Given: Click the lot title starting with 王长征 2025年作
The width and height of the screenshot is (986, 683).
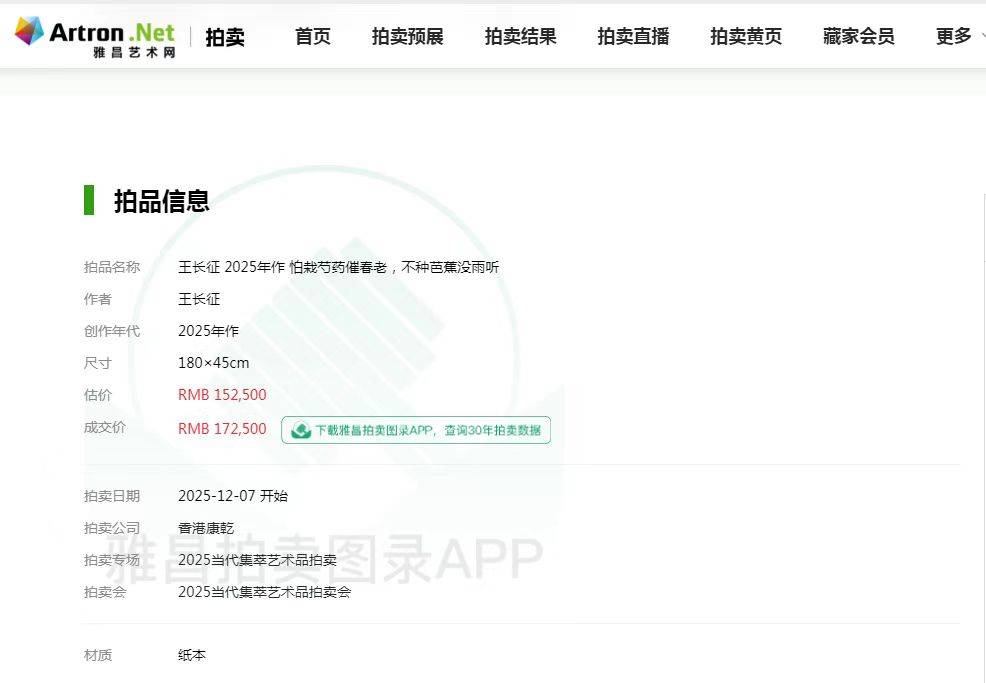Looking at the screenshot, I should tap(338, 267).
